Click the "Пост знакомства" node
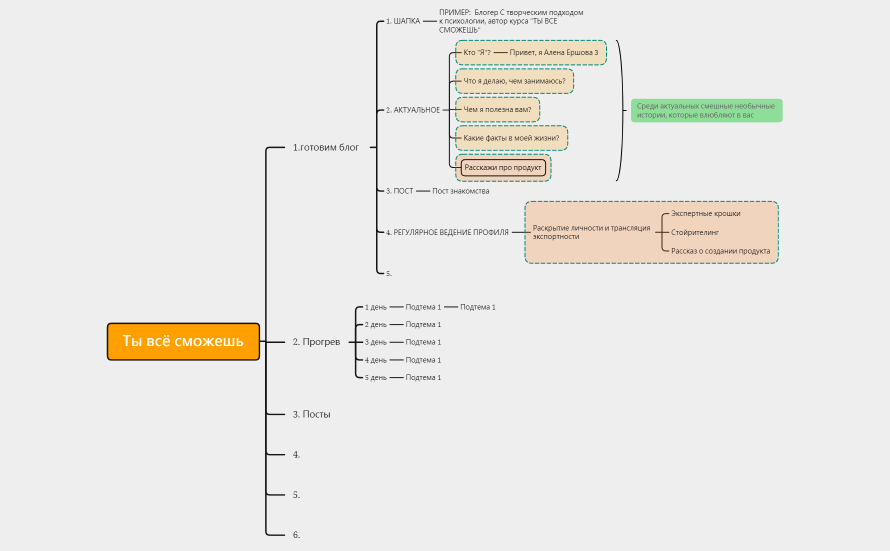This screenshot has width=890, height=551. point(460,190)
